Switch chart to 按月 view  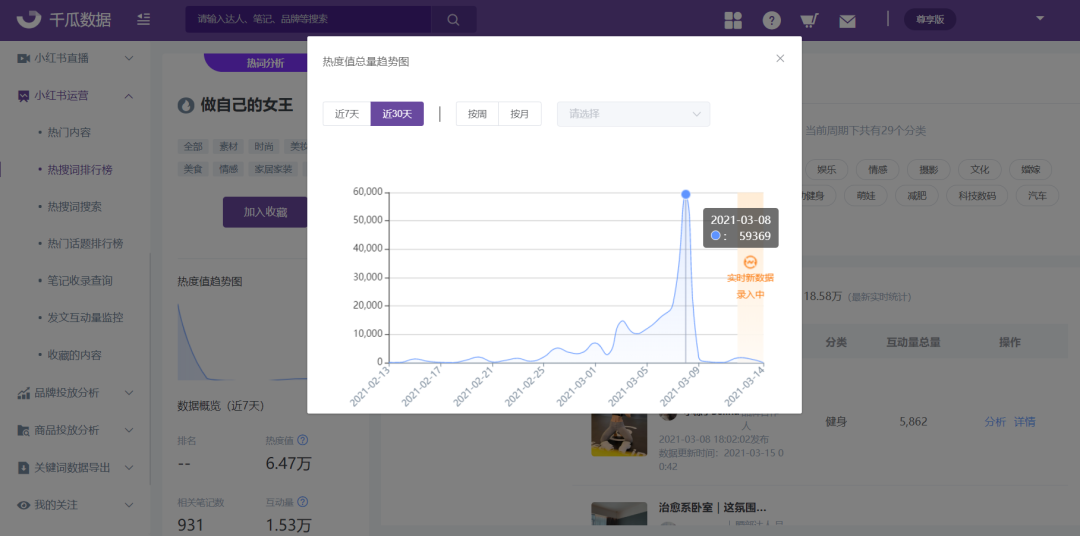click(519, 114)
